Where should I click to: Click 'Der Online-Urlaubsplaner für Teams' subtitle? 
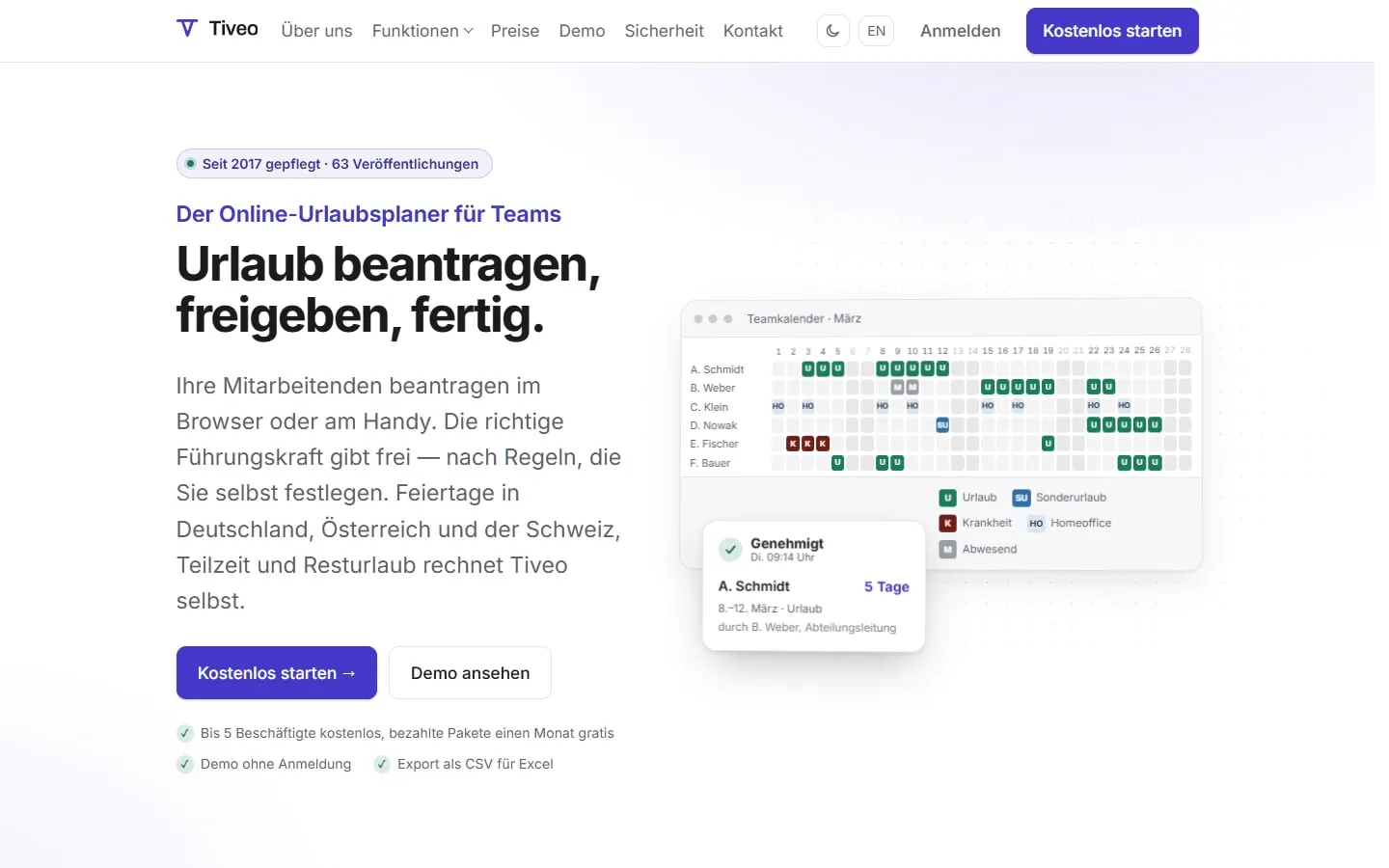point(368,214)
